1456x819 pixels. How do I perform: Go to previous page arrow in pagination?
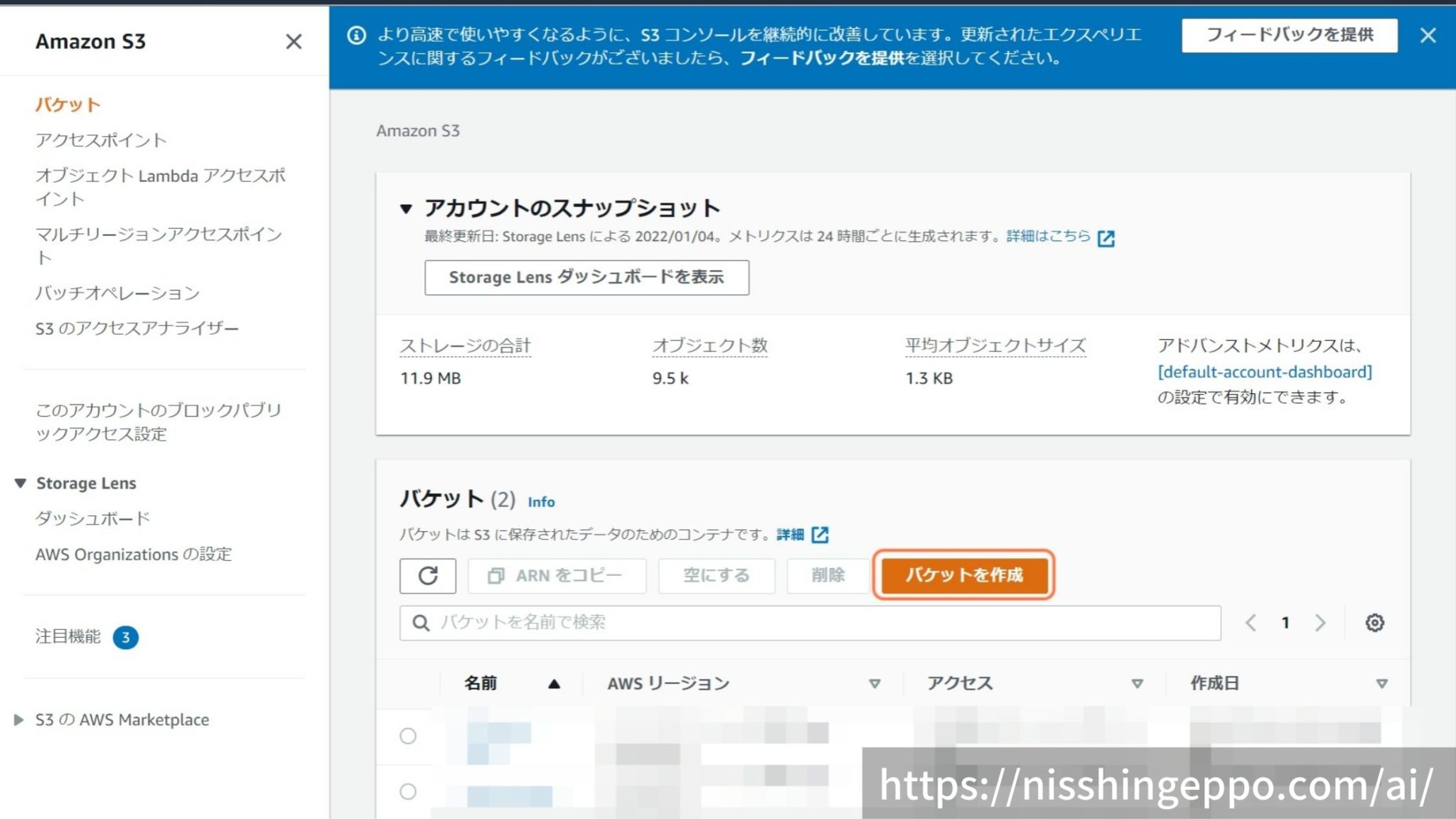[x=1251, y=623]
